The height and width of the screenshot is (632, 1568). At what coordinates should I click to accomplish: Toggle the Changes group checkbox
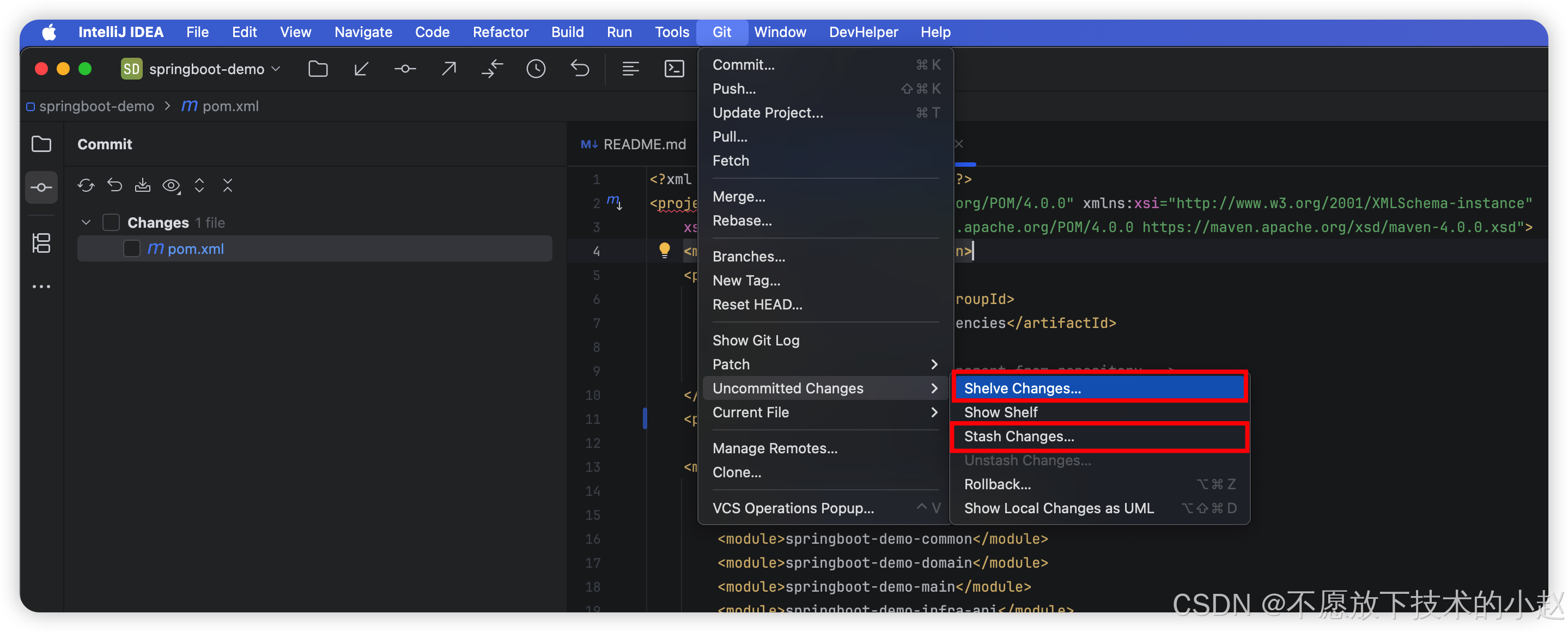[x=111, y=222]
